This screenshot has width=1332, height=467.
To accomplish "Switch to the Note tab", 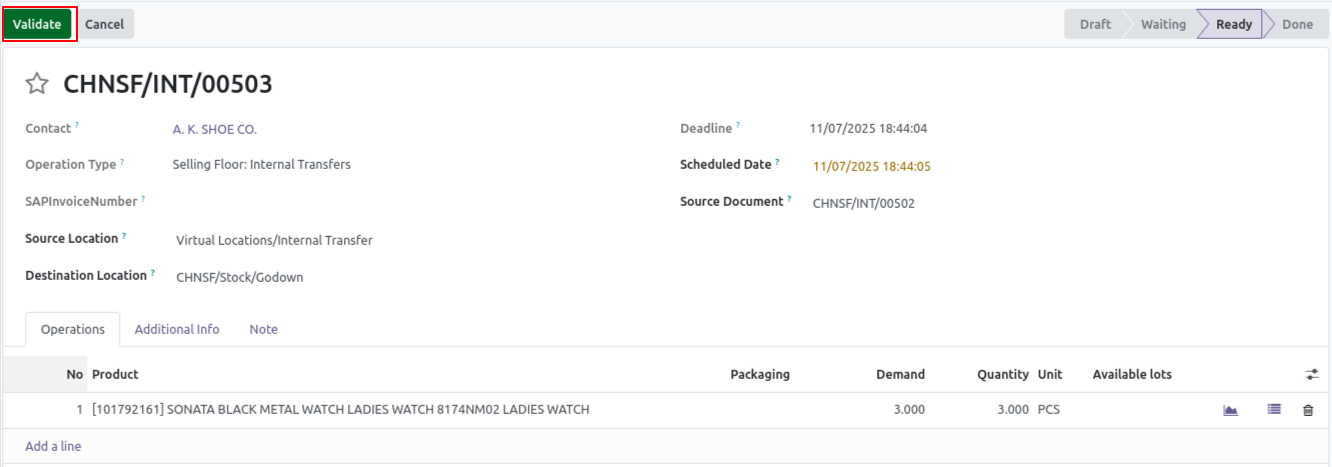I will tap(264, 329).
